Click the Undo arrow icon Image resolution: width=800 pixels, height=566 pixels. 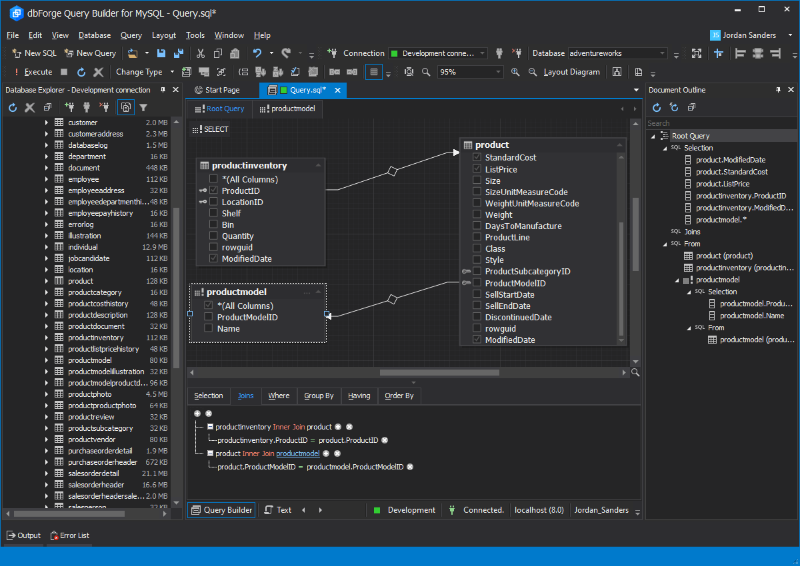click(257, 53)
